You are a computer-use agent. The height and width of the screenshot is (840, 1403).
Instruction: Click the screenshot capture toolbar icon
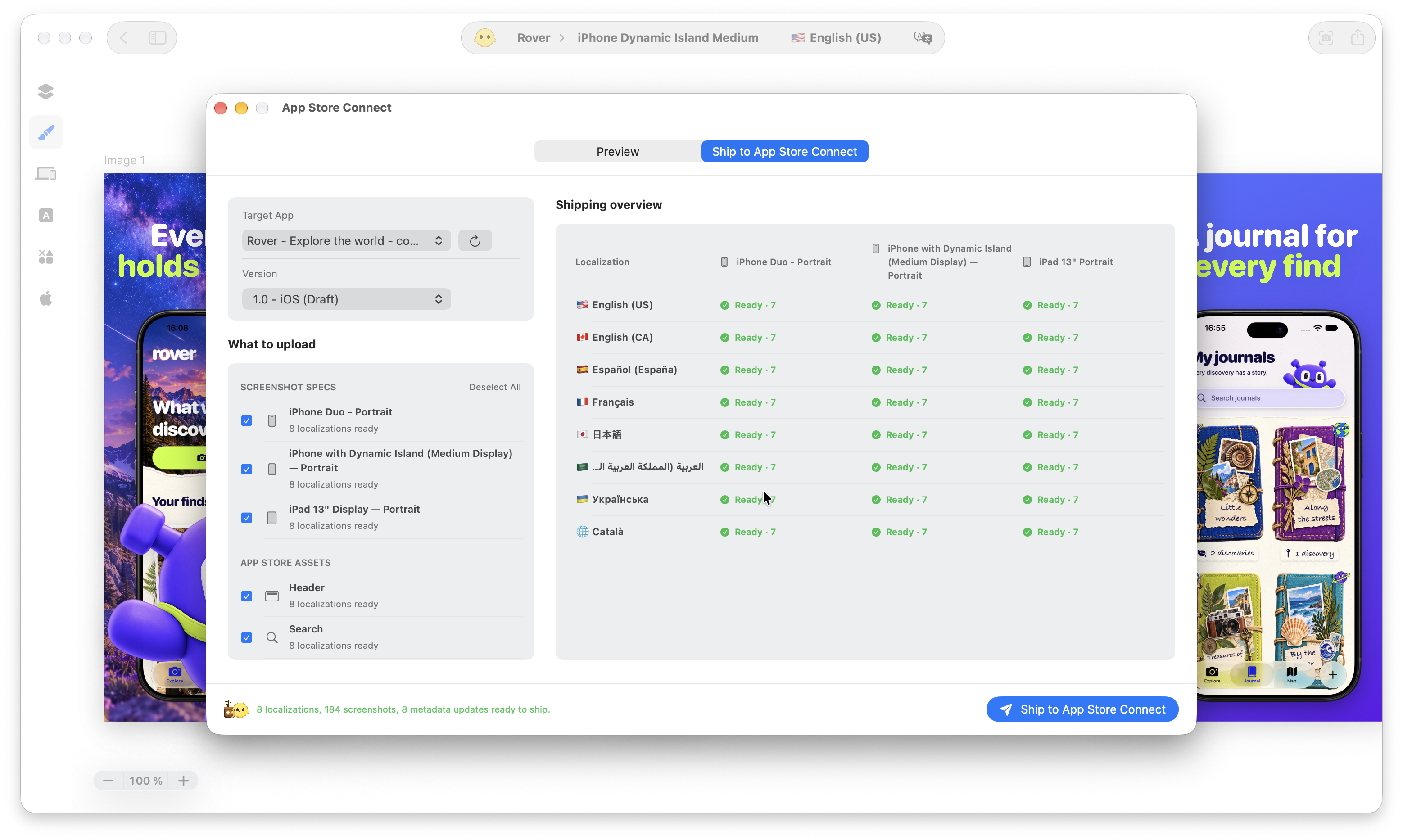tap(1326, 38)
